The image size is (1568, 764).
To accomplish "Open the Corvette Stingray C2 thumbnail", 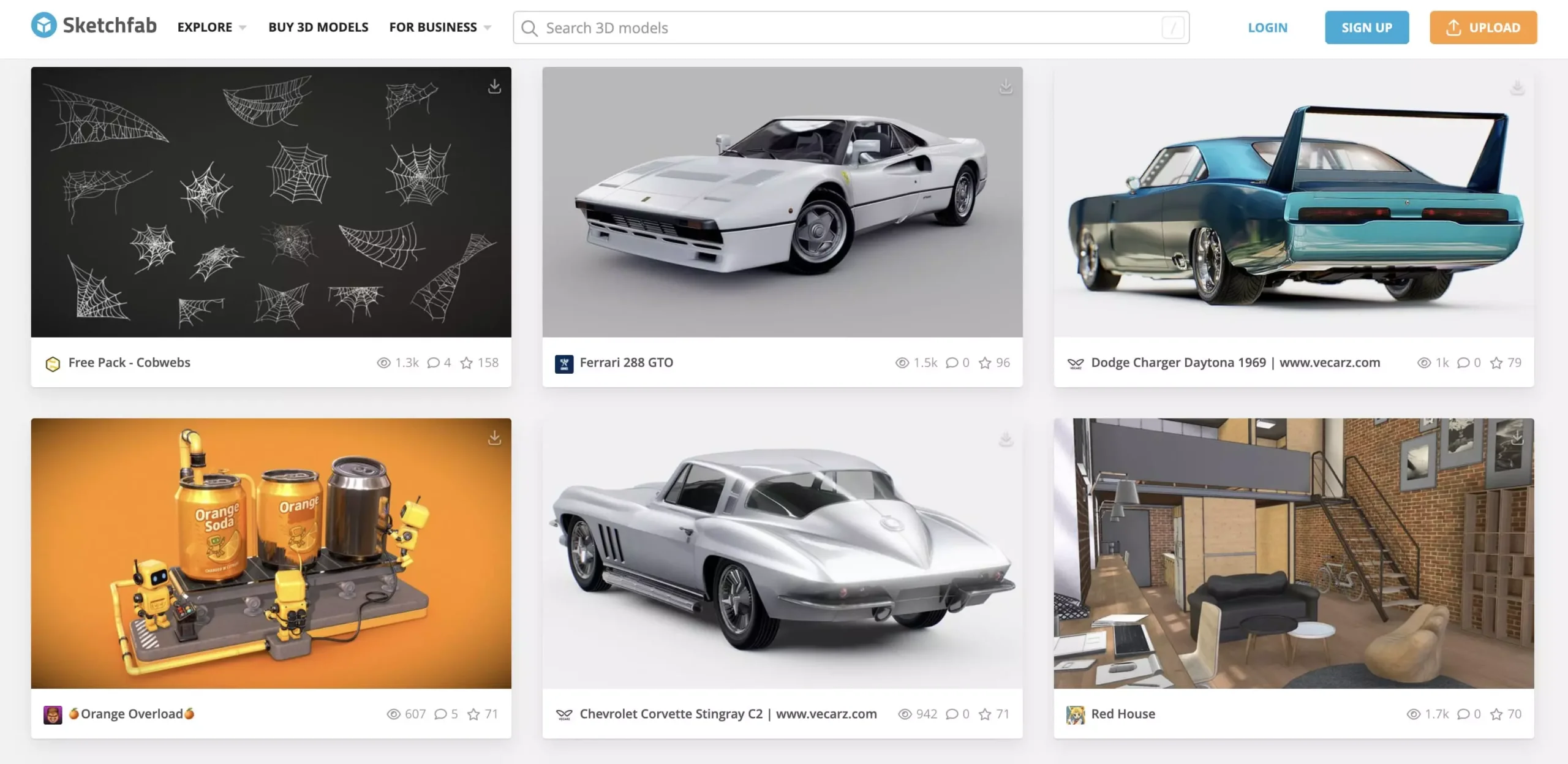I will pyautogui.click(x=782, y=553).
